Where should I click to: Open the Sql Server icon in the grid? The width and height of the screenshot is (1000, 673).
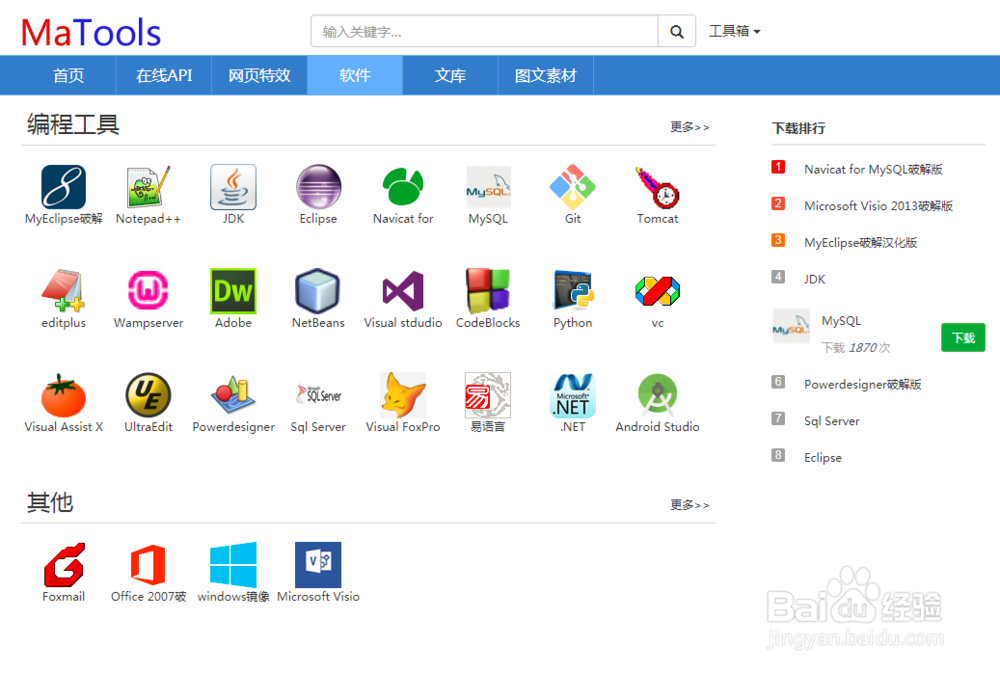pos(318,396)
